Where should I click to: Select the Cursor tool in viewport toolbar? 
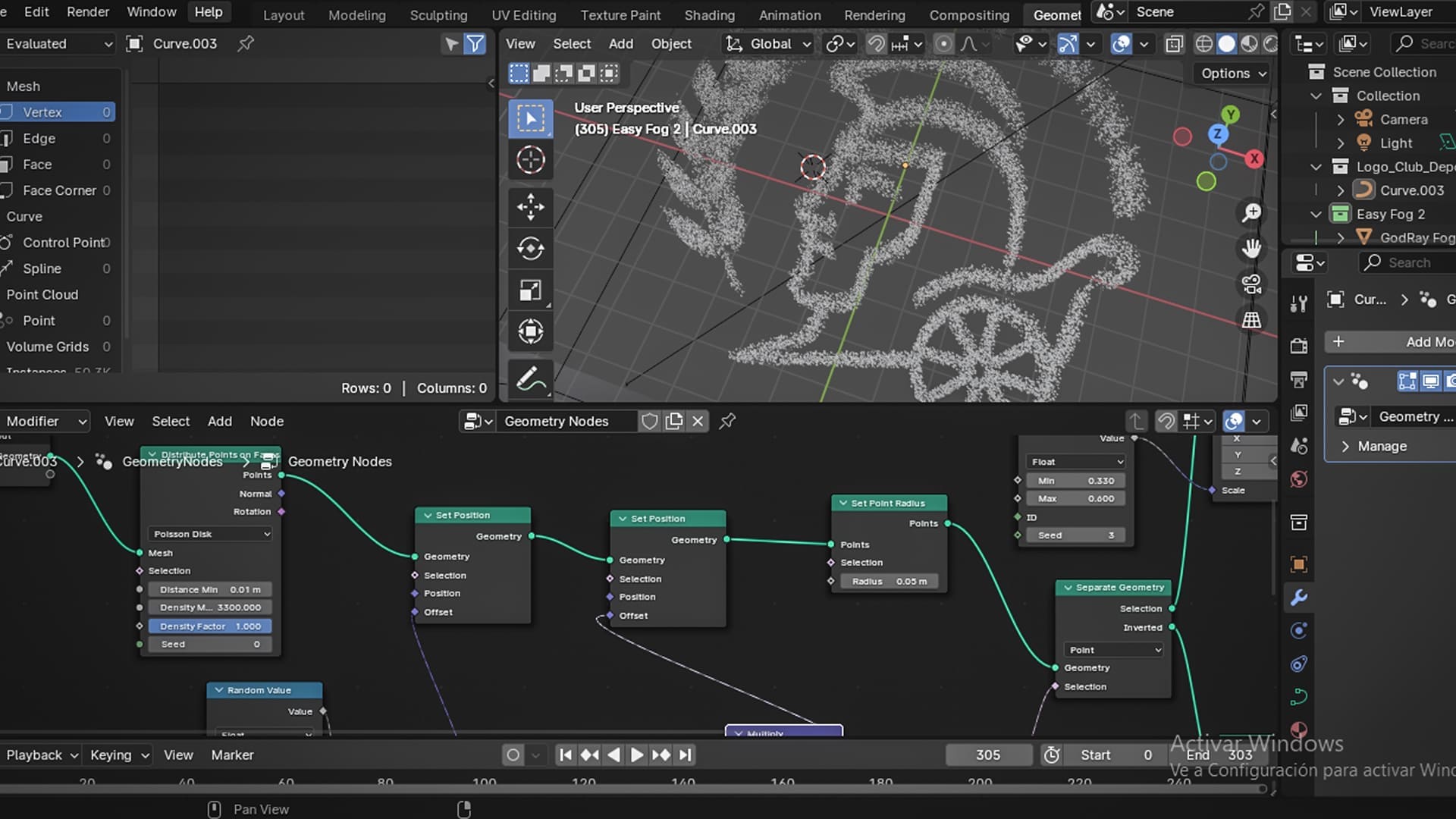(530, 160)
